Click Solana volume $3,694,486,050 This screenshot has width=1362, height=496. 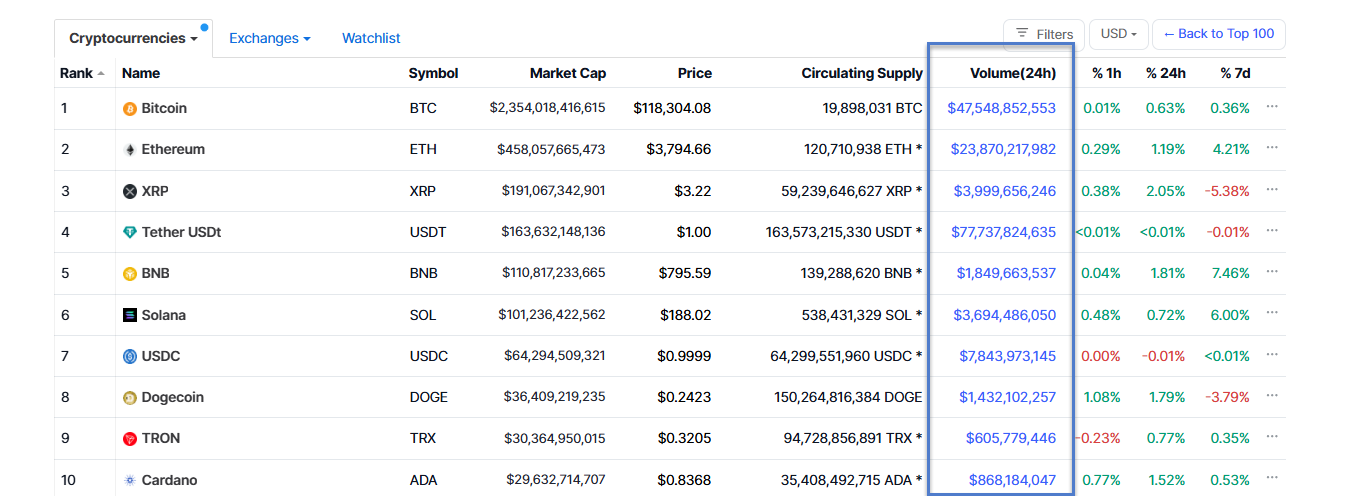[1005, 315]
